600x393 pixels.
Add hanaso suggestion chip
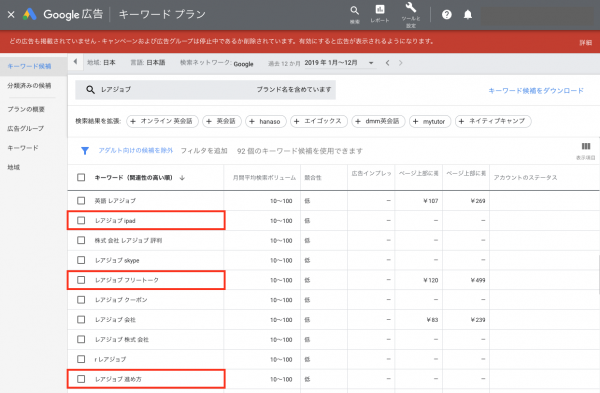click(x=266, y=121)
